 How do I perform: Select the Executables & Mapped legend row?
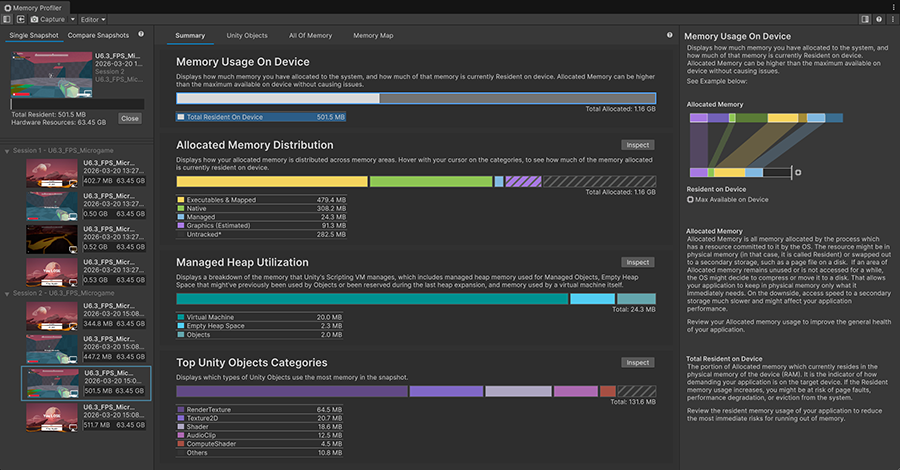point(261,200)
